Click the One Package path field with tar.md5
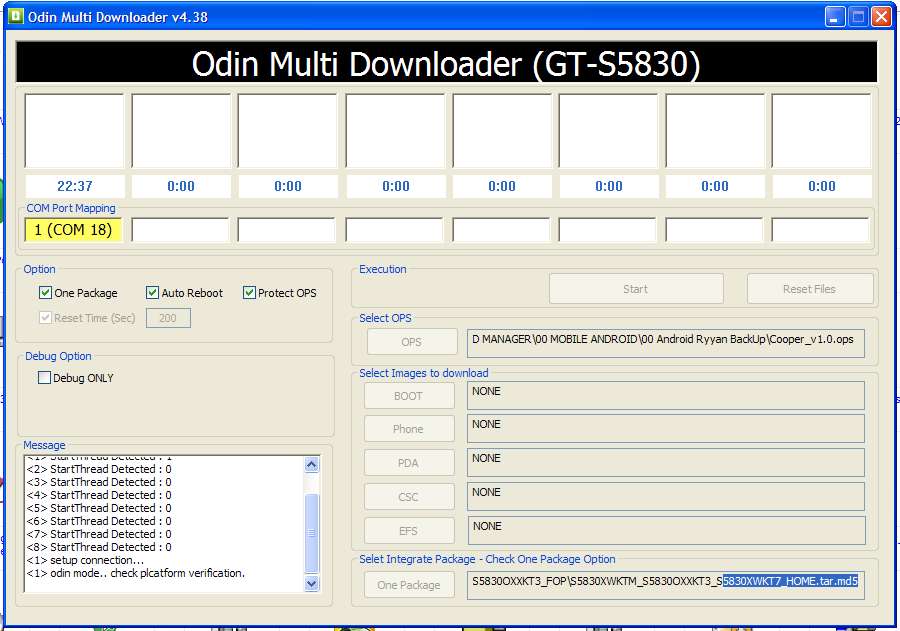900x631 pixels. click(x=666, y=585)
